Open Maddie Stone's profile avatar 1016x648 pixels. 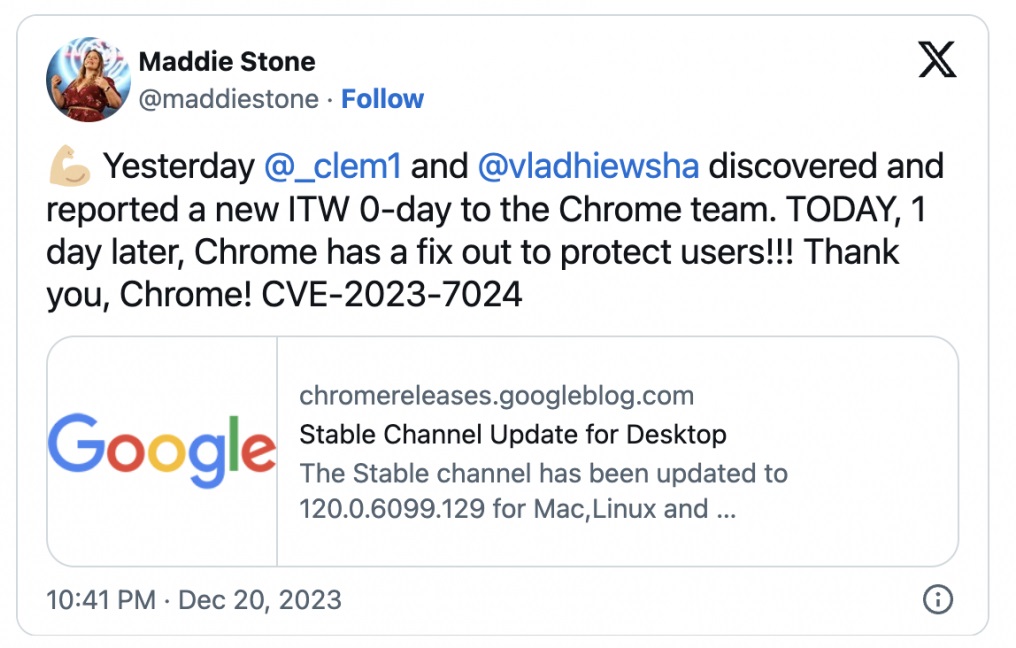pyautogui.click(x=89, y=79)
